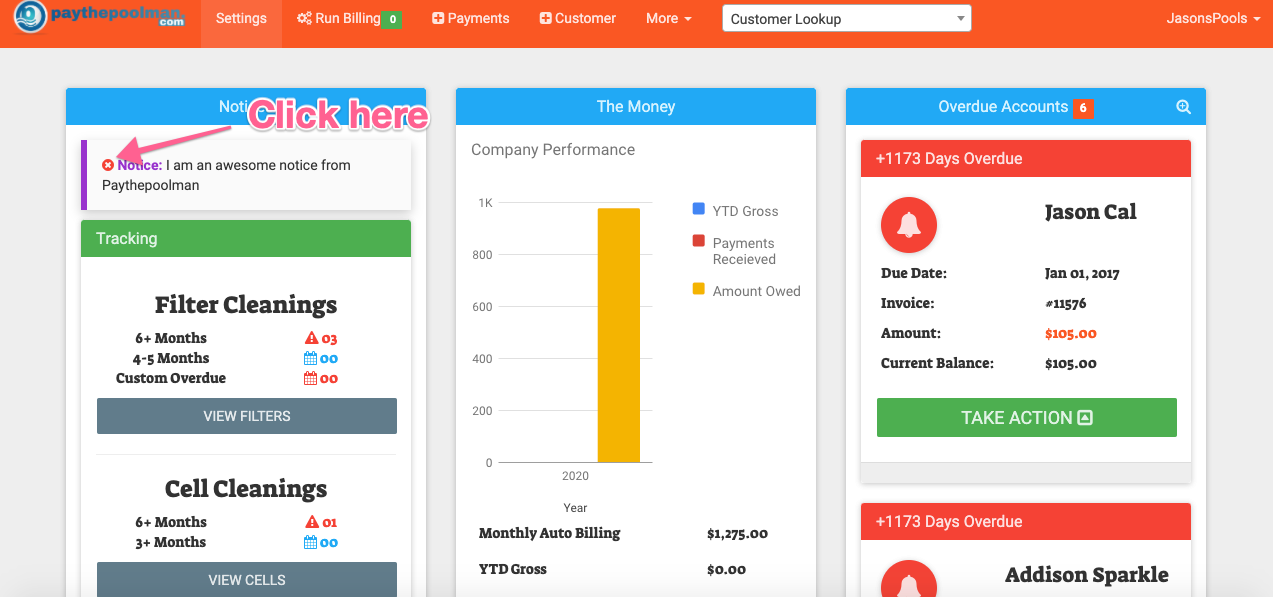The width and height of the screenshot is (1273, 597).
Task: Click the Filter Cleanings heading
Action: click(246, 305)
